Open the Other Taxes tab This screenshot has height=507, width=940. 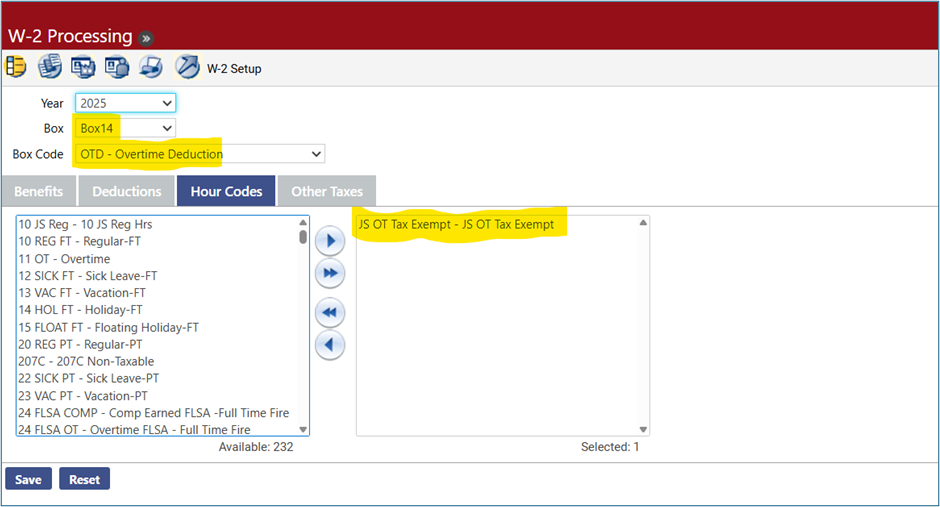pos(328,191)
